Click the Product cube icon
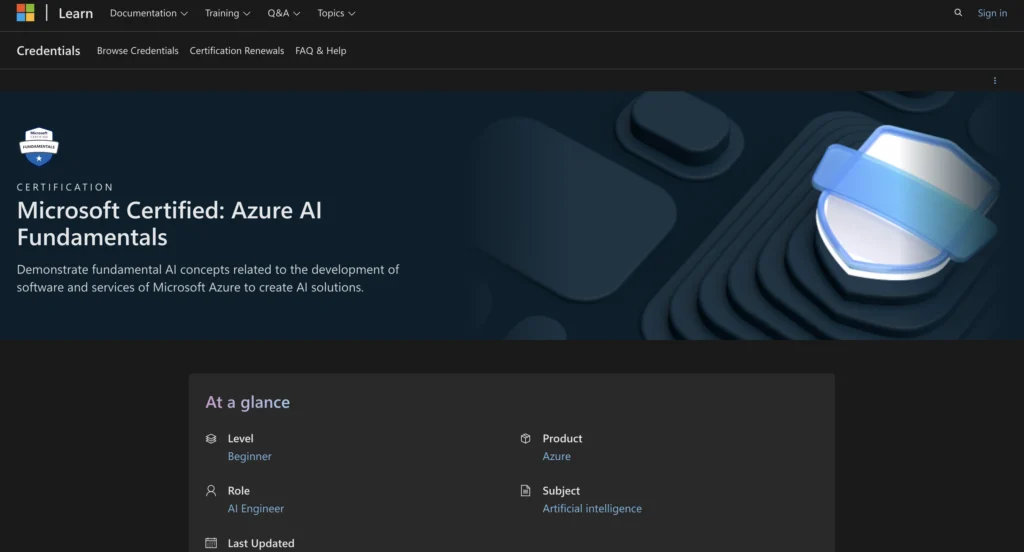This screenshot has width=1024, height=552. coord(526,438)
